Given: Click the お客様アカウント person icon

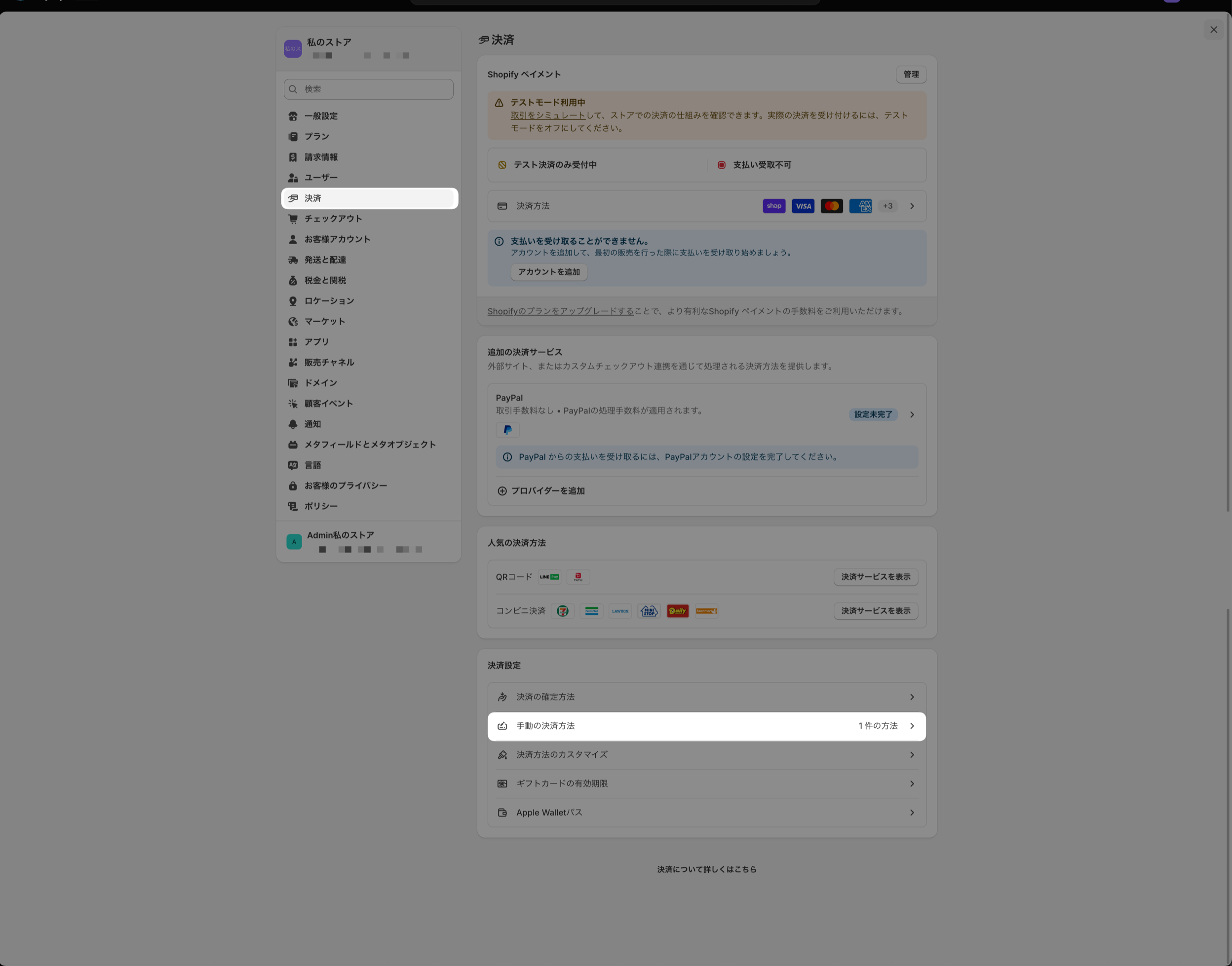Looking at the screenshot, I should point(293,239).
